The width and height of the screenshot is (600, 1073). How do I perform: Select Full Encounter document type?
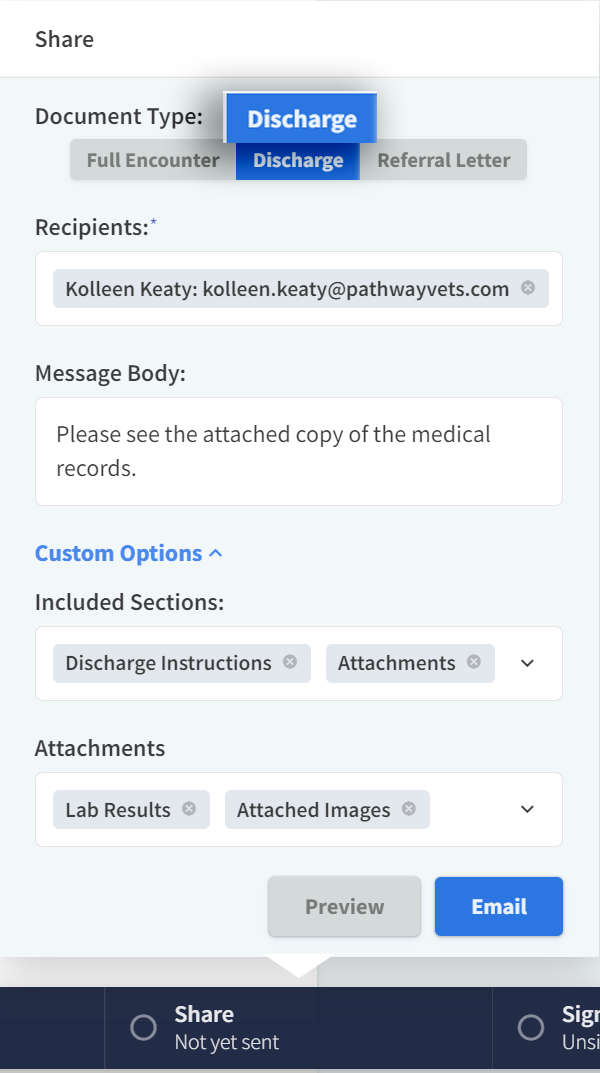153,160
